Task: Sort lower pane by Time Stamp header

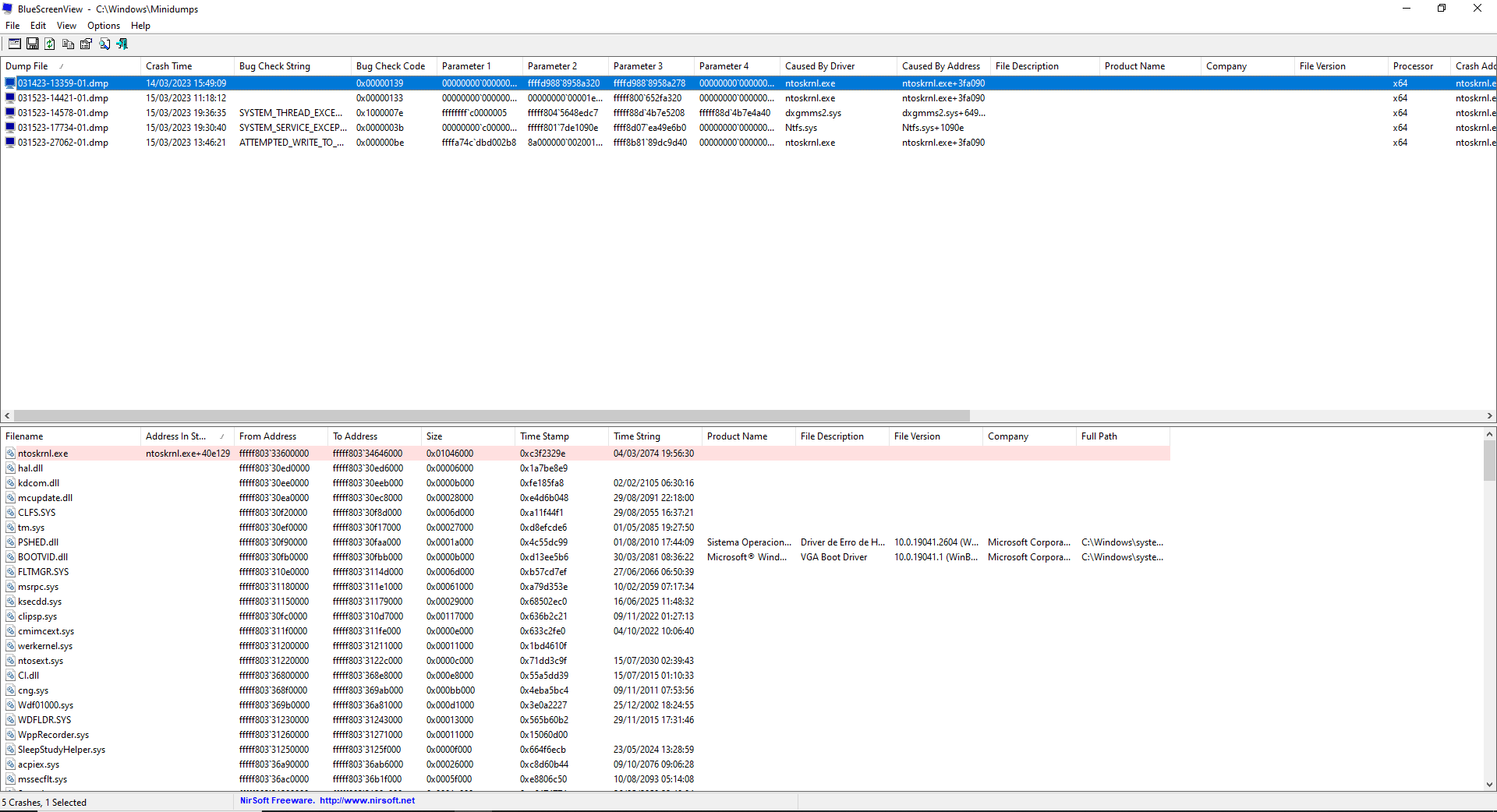Action: pos(561,436)
